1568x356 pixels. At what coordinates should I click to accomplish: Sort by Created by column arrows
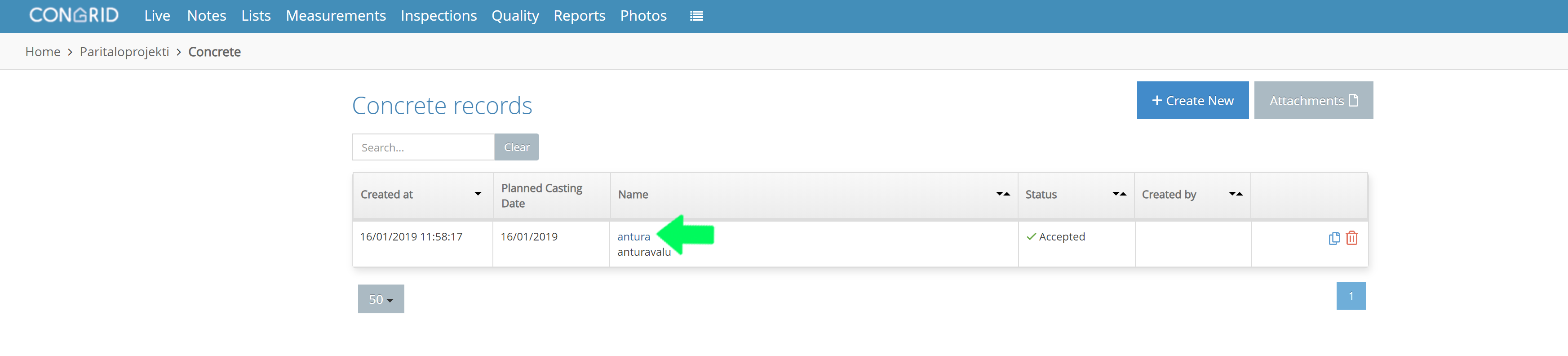click(1235, 194)
